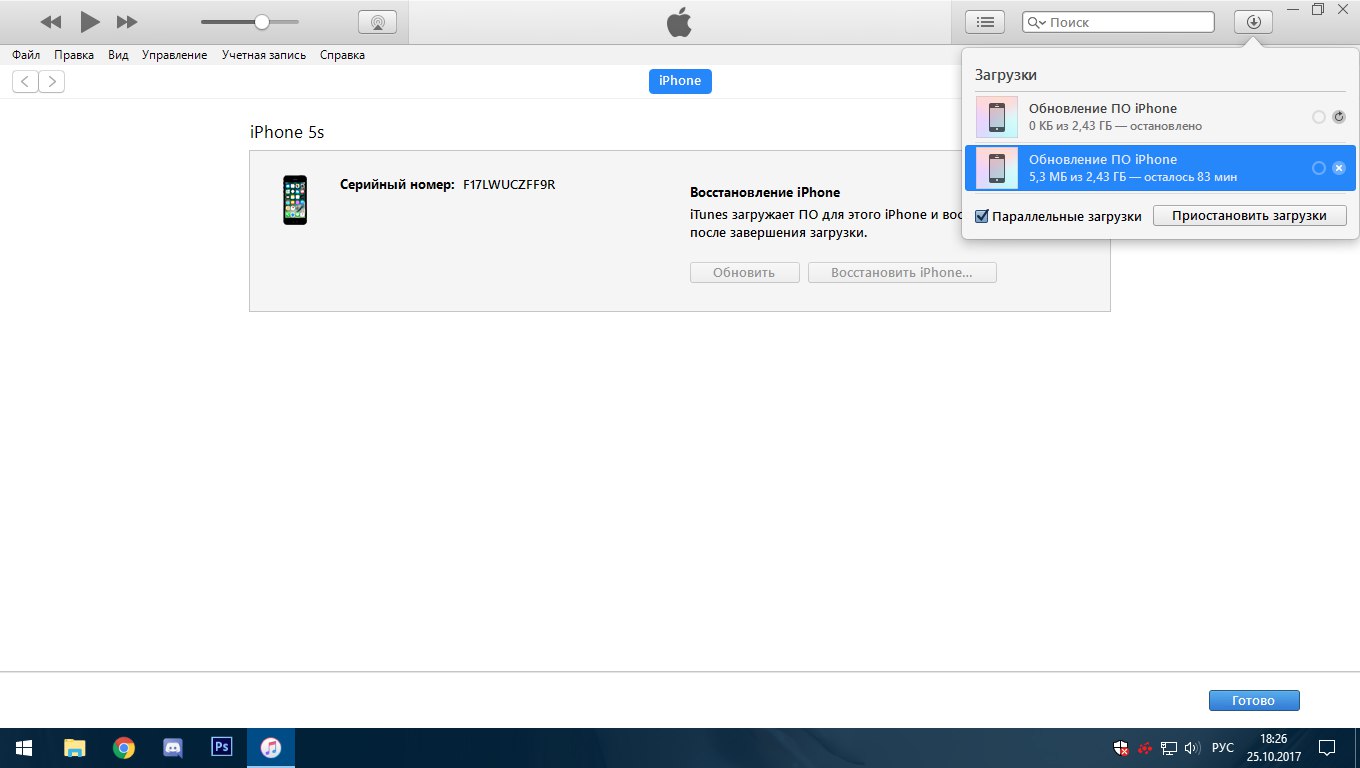Click the rewind previous track icon

51,21
